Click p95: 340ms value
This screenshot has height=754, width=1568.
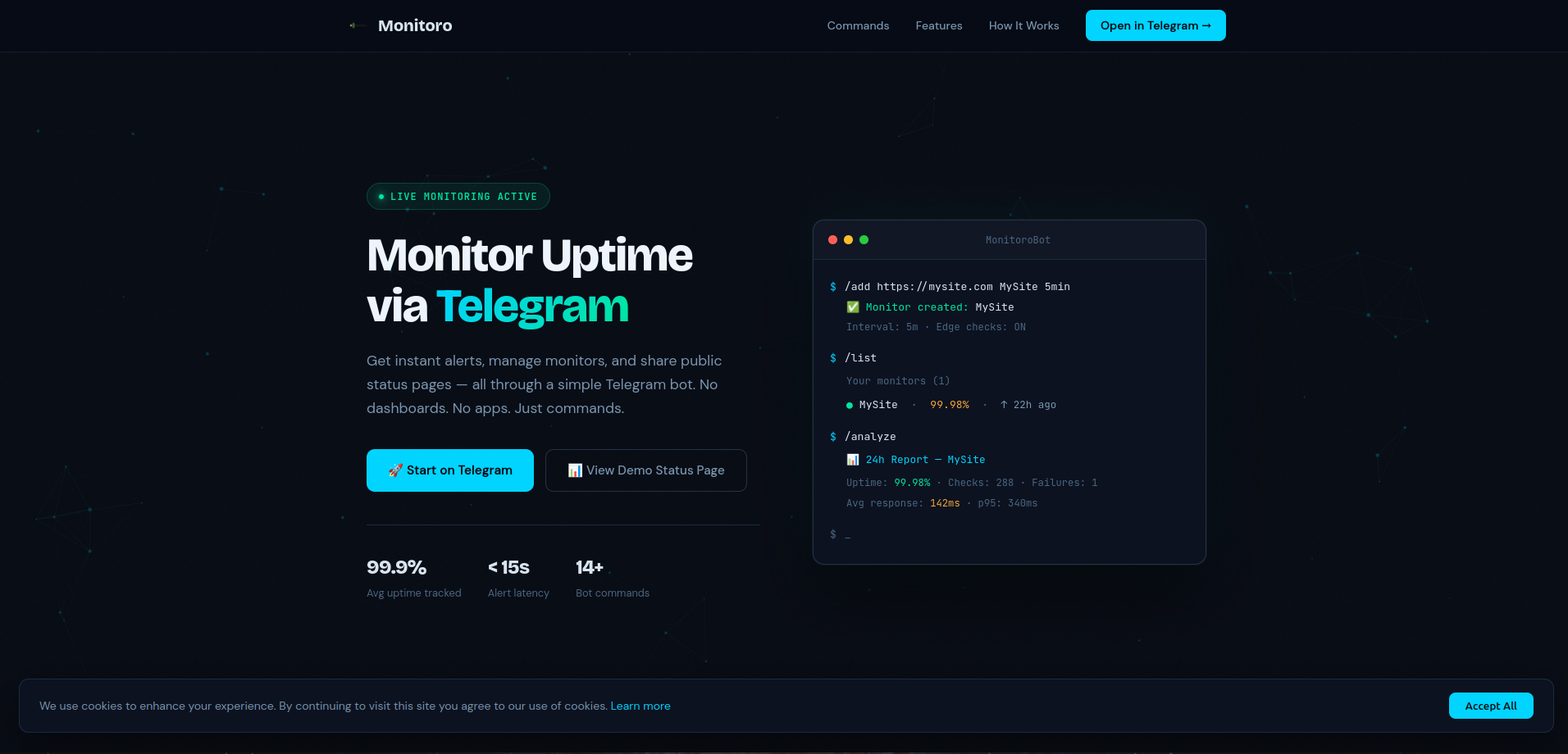(x=1007, y=503)
